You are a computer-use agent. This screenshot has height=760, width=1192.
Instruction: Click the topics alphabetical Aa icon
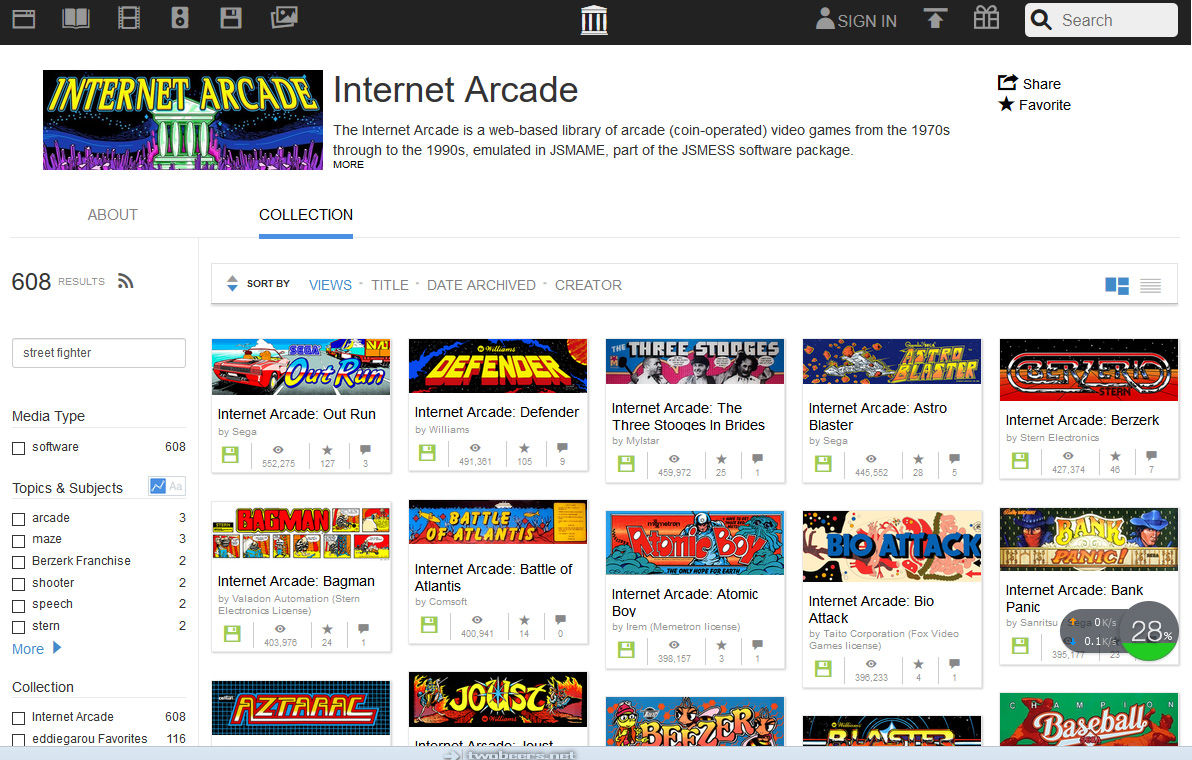176,486
